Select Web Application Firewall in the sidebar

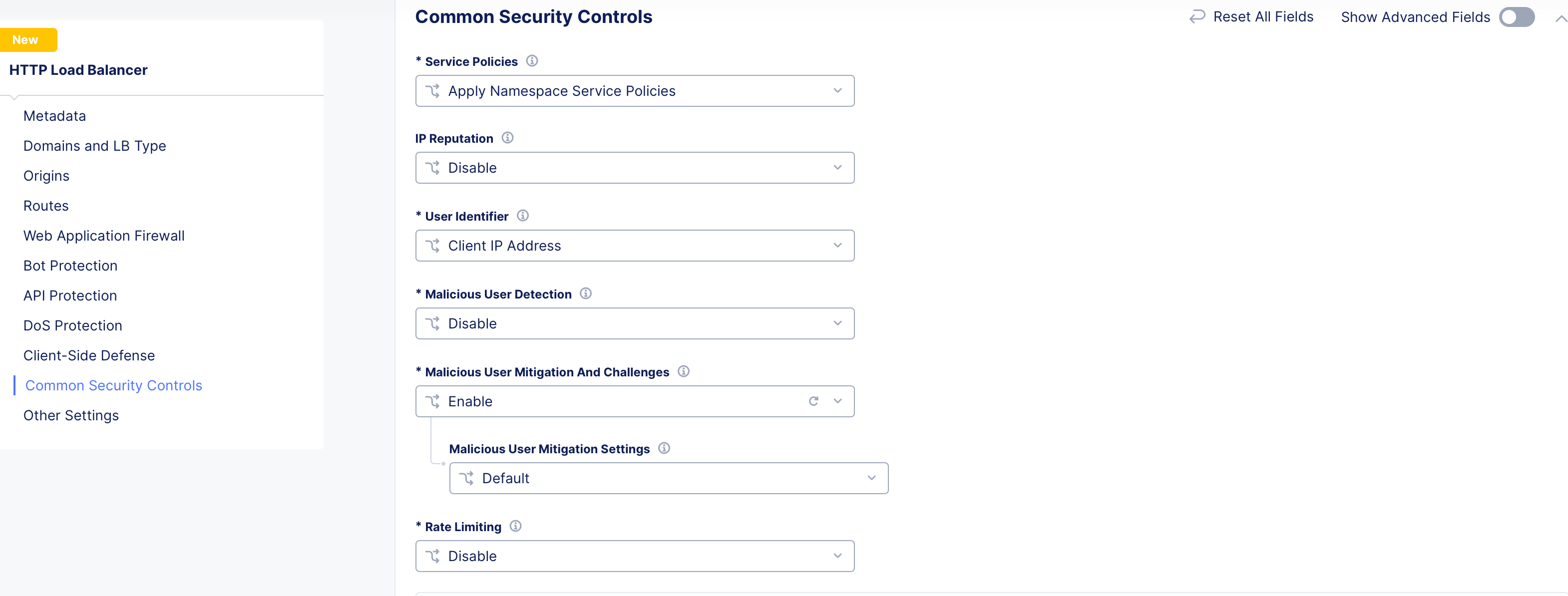coord(104,236)
